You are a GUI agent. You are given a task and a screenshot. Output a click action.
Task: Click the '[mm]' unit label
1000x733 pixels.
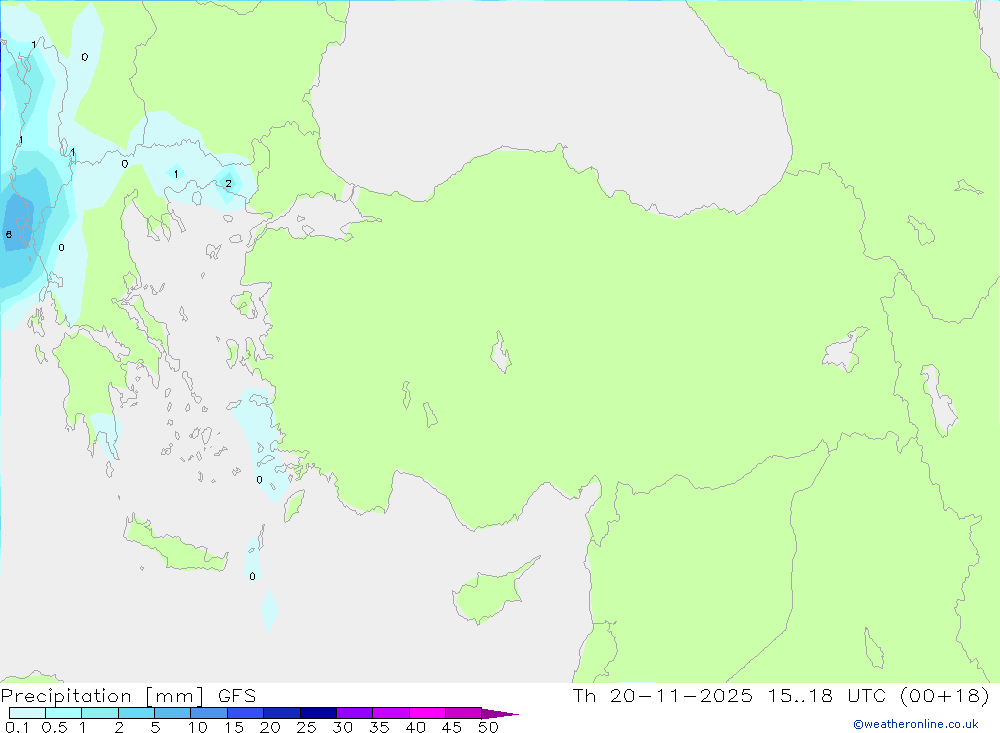point(175,696)
